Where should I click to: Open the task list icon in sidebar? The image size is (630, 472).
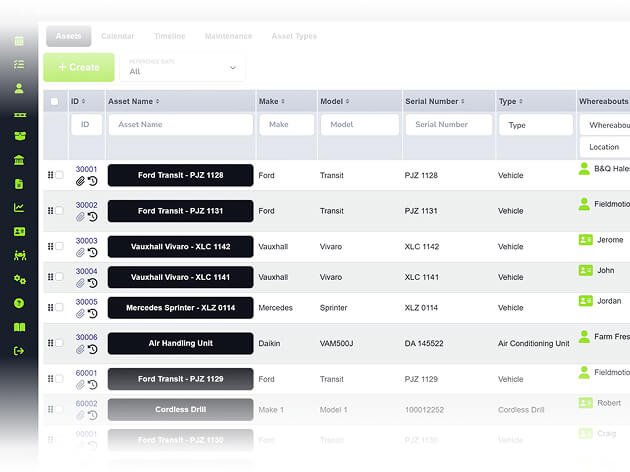tap(19, 64)
